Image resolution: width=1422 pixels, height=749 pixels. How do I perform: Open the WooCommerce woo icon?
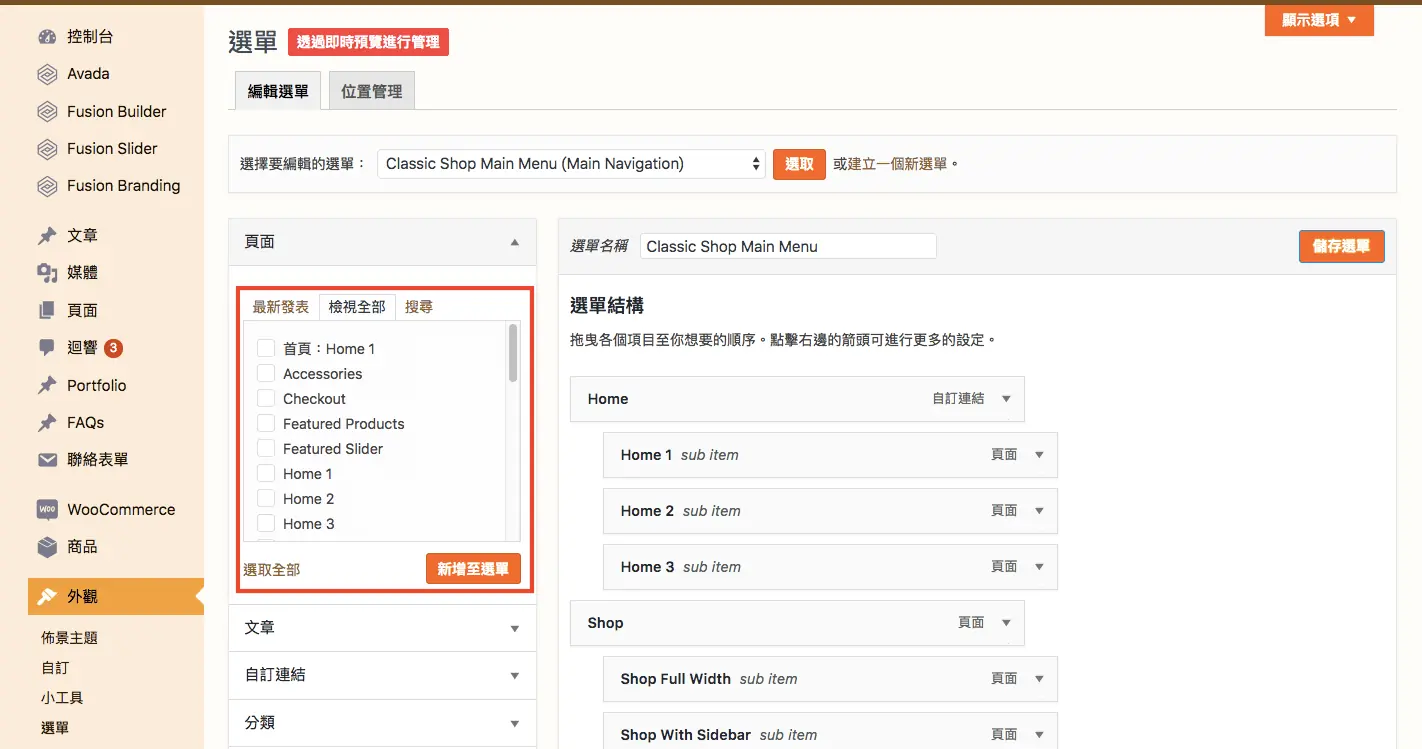pyautogui.click(x=47, y=510)
